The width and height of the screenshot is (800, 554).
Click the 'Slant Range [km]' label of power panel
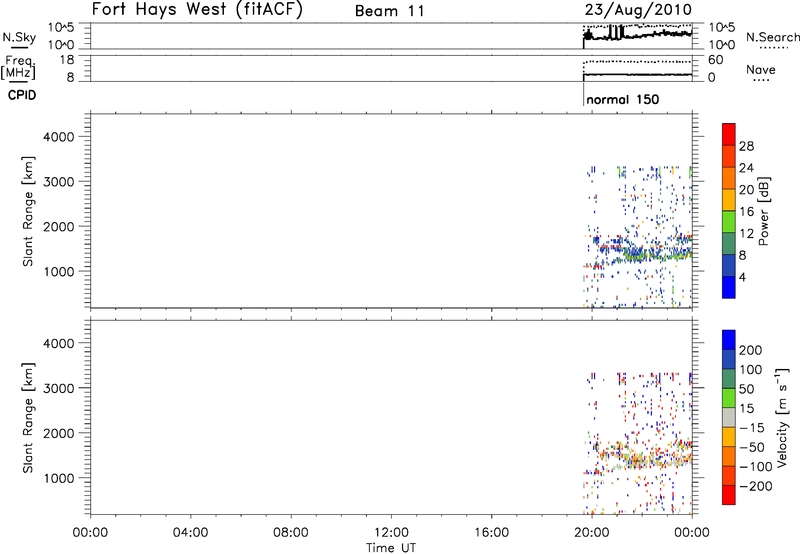pyautogui.click(x=28, y=211)
